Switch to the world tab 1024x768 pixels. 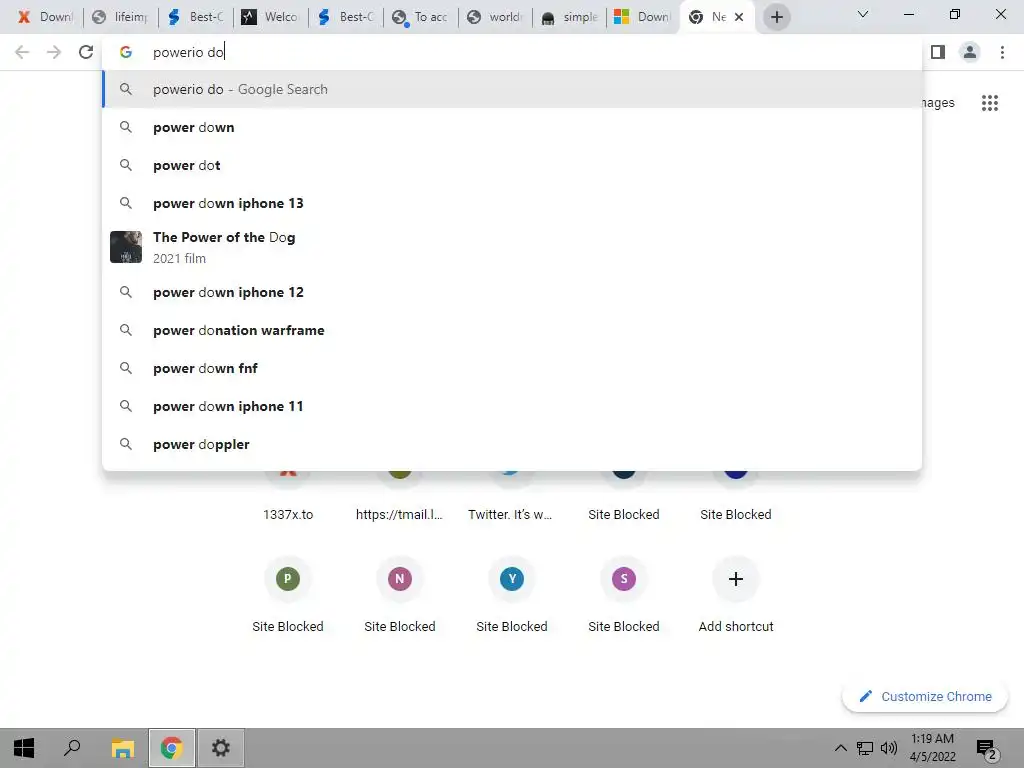[495, 17]
